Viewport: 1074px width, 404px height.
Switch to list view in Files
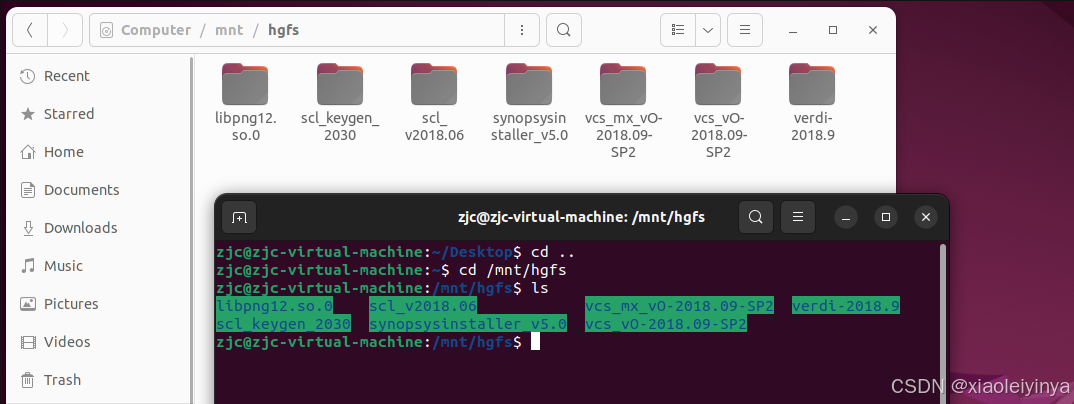click(678, 30)
